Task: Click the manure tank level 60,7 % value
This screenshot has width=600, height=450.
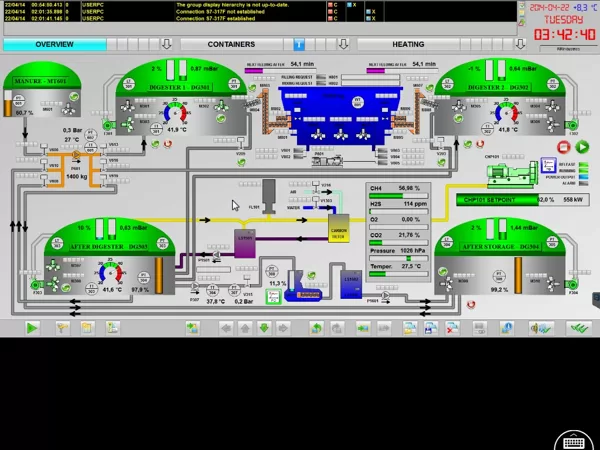Action: 24,113
